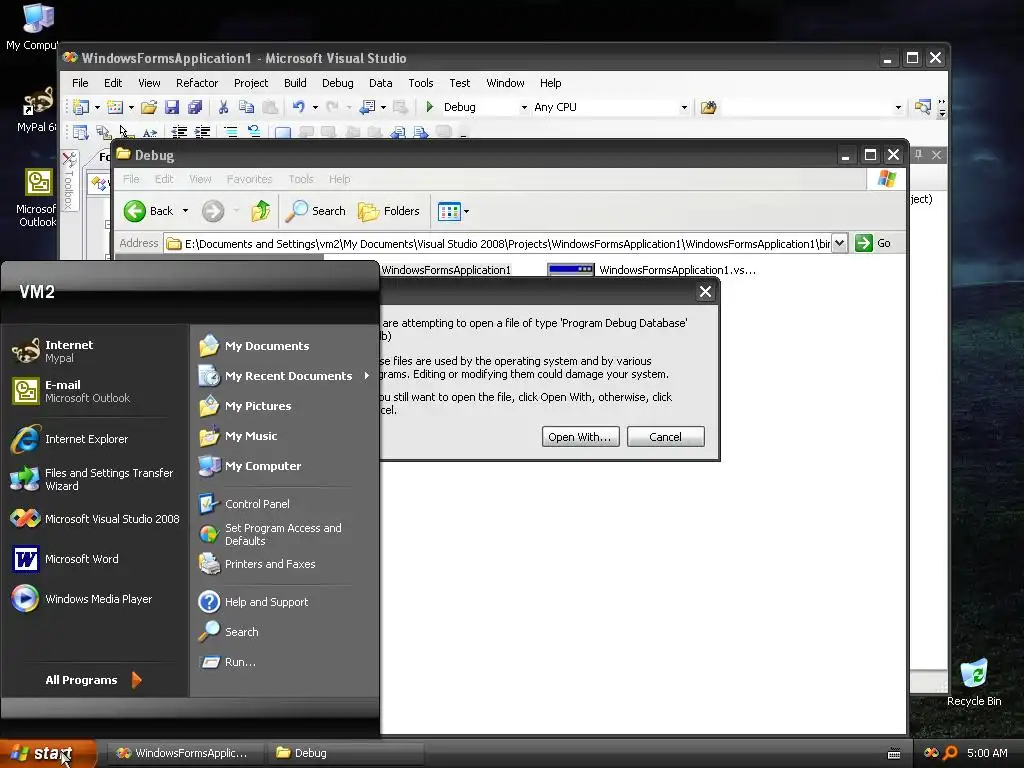This screenshot has height=768, width=1024.
Task: Close the file type warning dialog
Action: pyautogui.click(x=705, y=292)
